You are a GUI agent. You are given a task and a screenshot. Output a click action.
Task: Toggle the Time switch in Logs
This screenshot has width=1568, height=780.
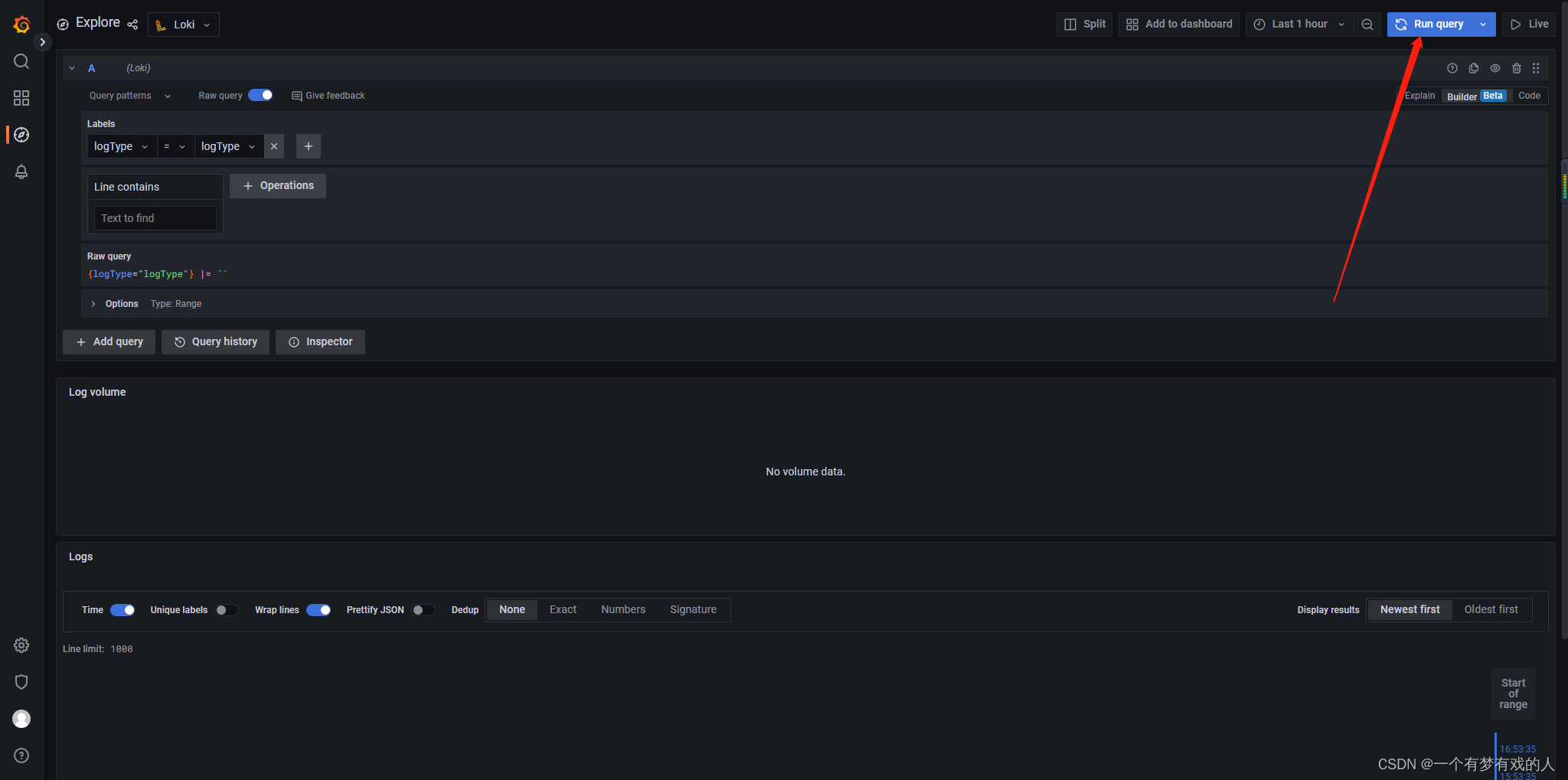click(122, 610)
